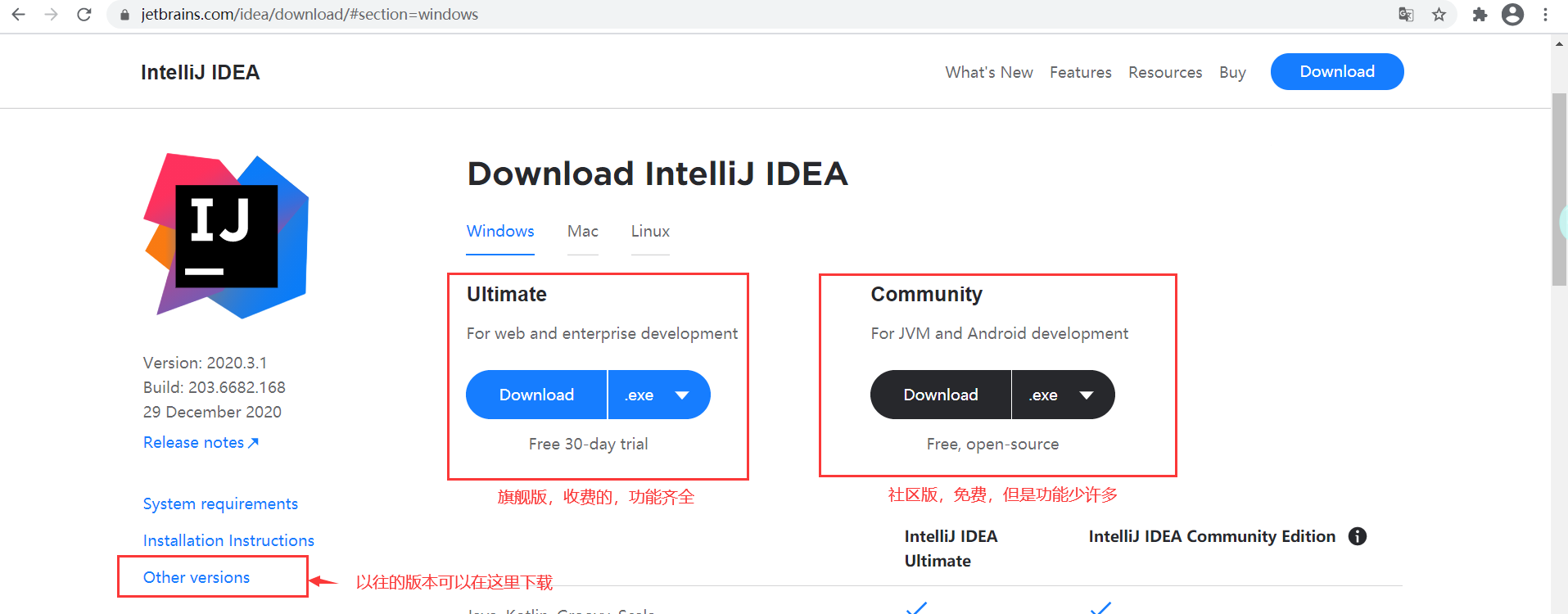Click the 'Free 30-day trial' text
This screenshot has width=1568, height=614.
(588, 444)
